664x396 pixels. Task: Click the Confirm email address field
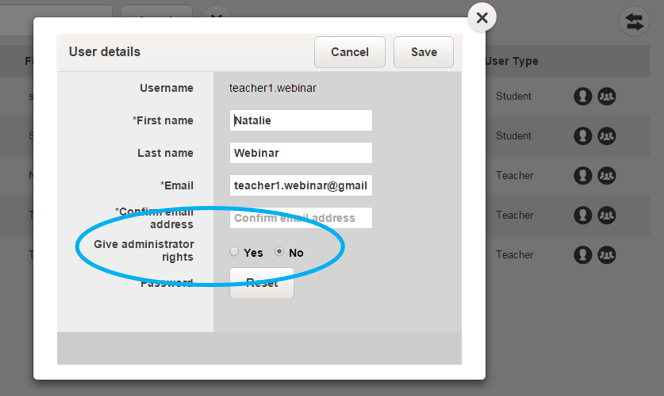click(x=301, y=218)
